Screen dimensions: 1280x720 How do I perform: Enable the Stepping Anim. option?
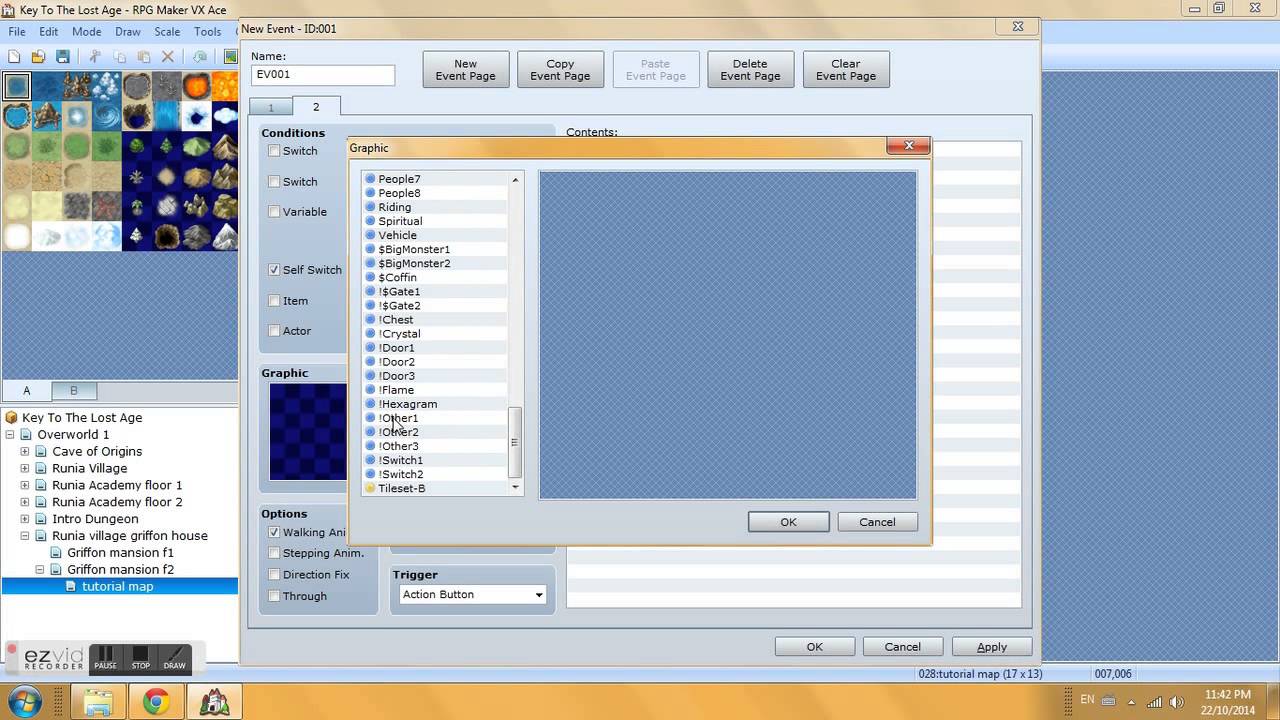point(274,553)
